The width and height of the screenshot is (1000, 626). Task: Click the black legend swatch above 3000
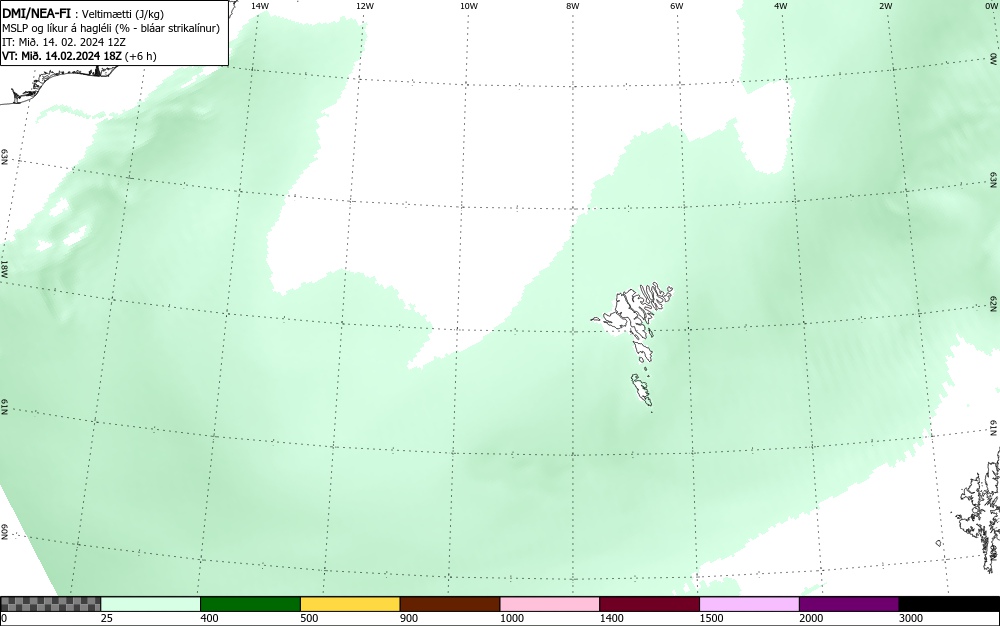pyautogui.click(x=949, y=604)
